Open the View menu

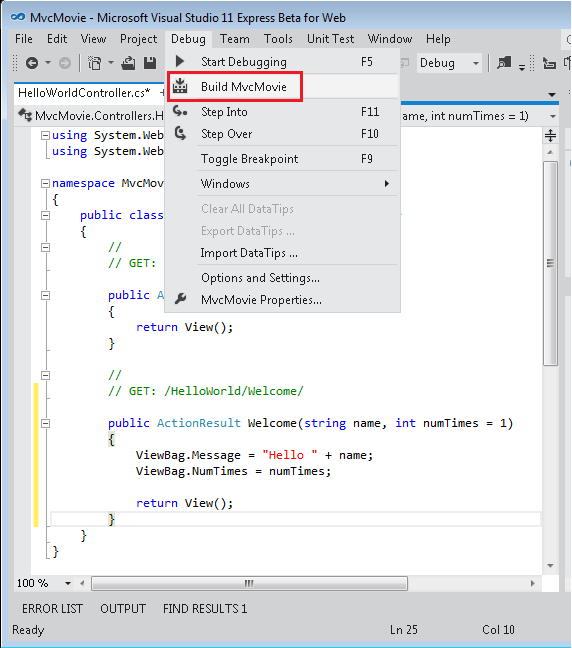coord(93,39)
